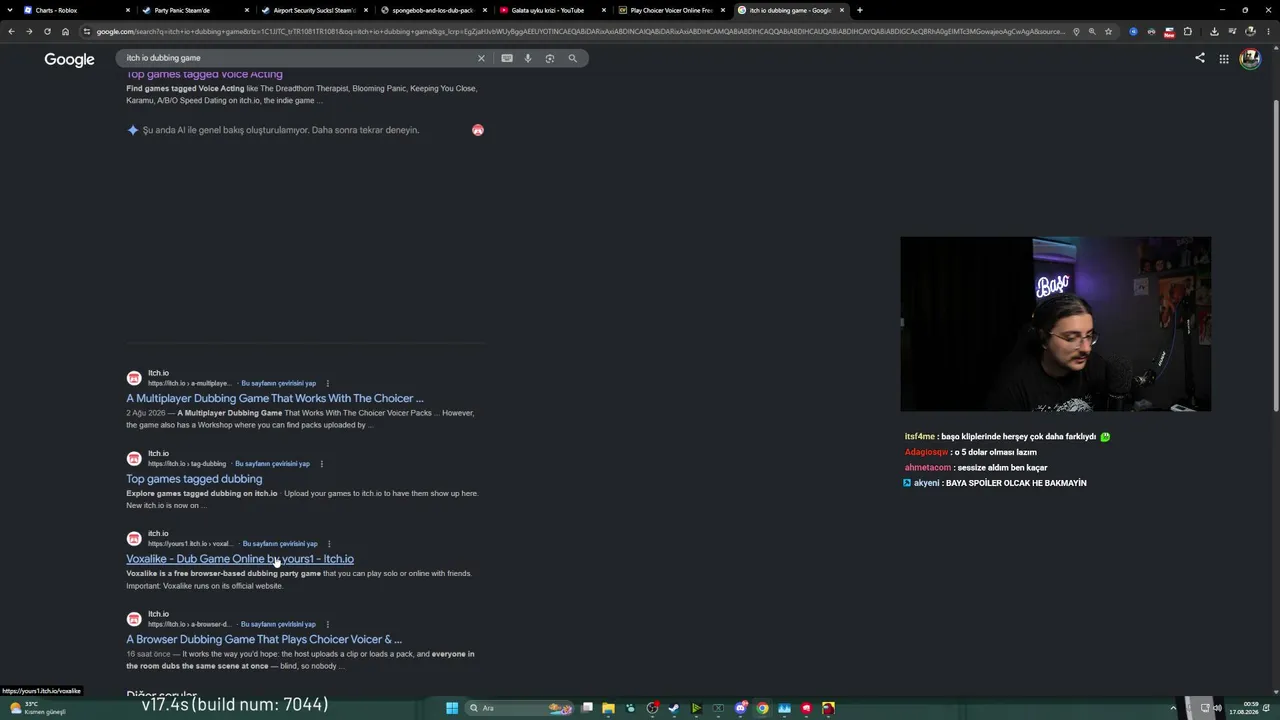
Task: Open the location permission icon in address bar
Action: click(x=1076, y=31)
